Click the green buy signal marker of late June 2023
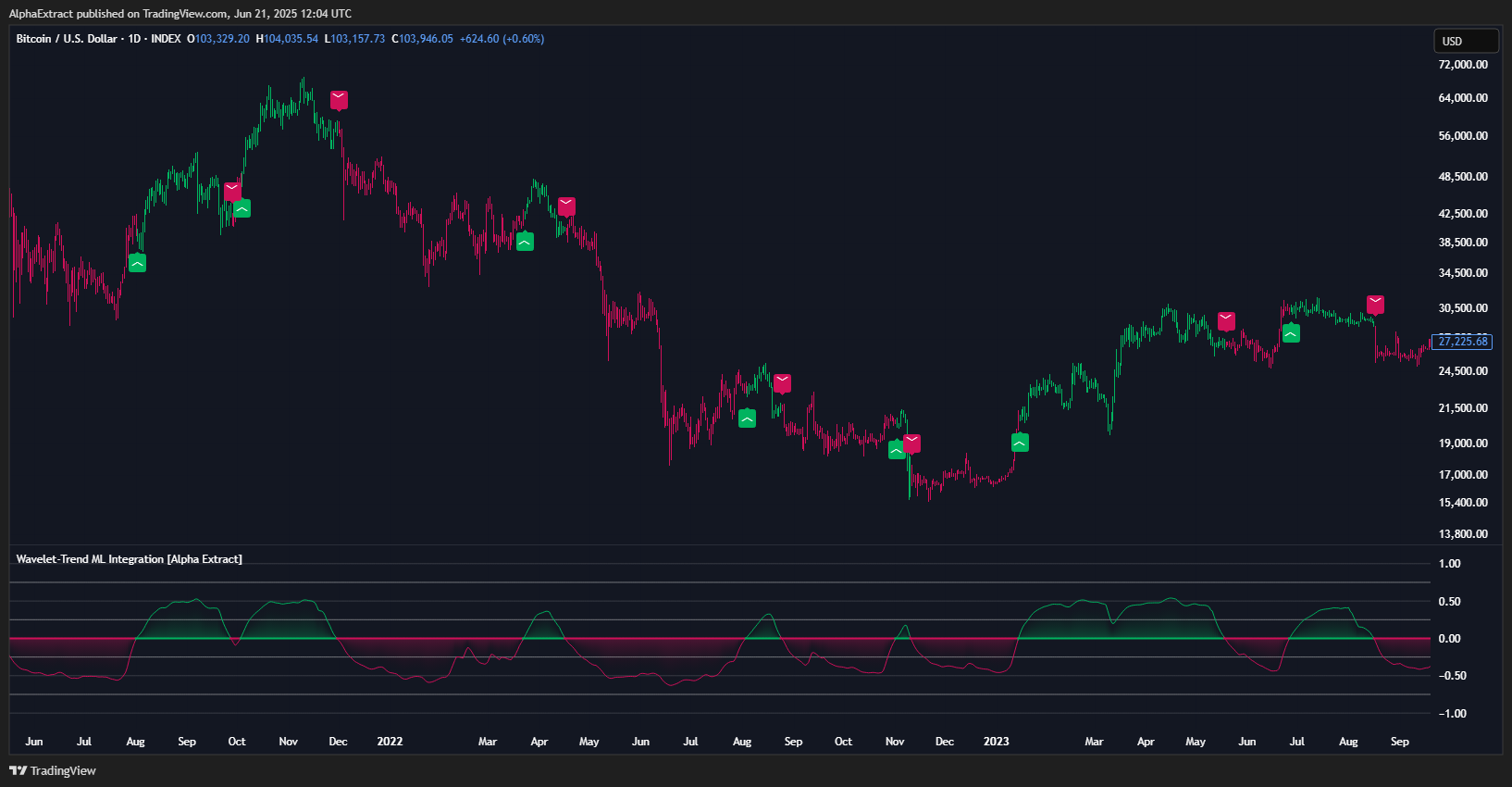Viewport: 1512px width, 787px height. (x=1291, y=332)
